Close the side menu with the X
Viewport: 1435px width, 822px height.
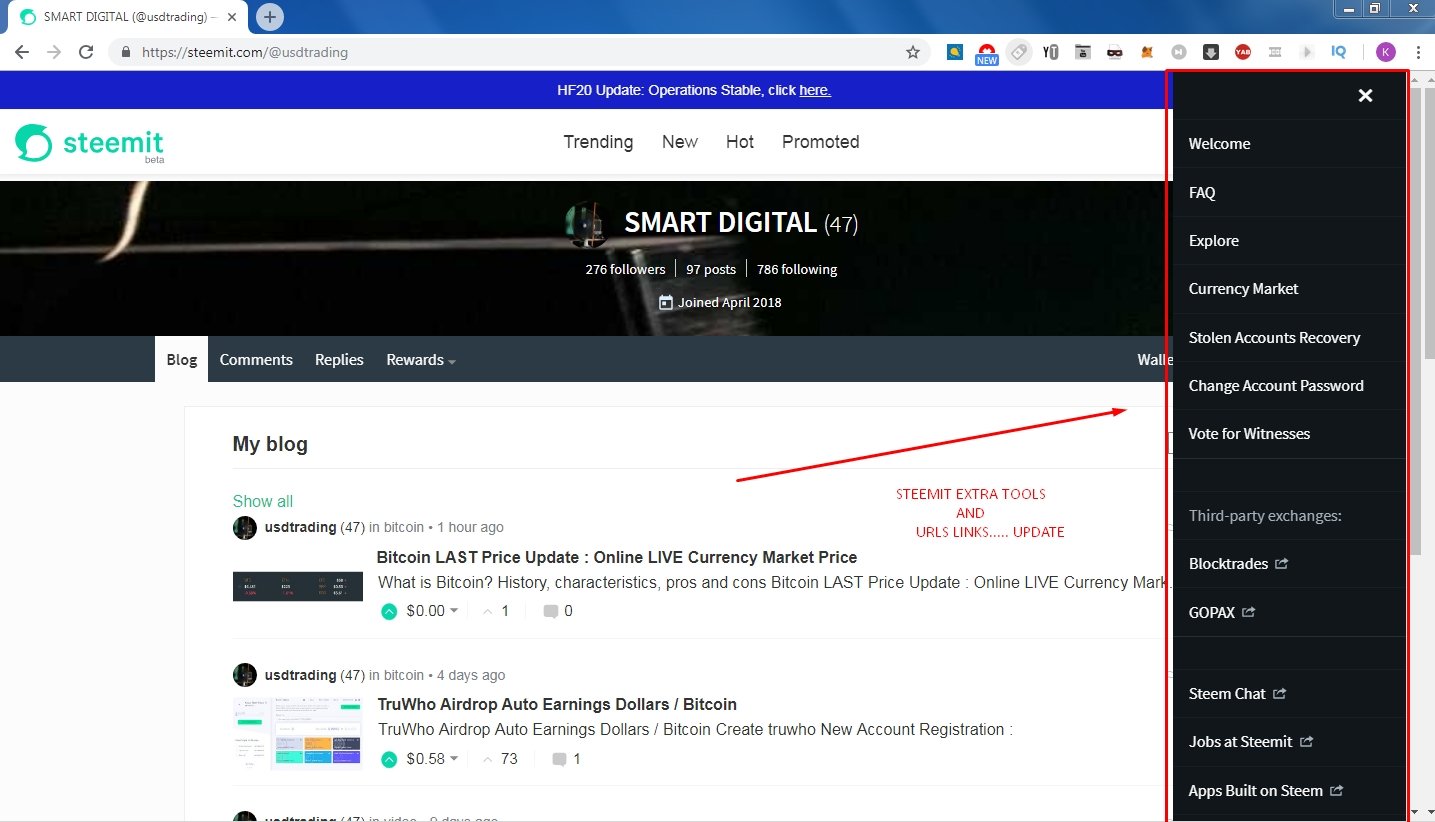pos(1365,96)
